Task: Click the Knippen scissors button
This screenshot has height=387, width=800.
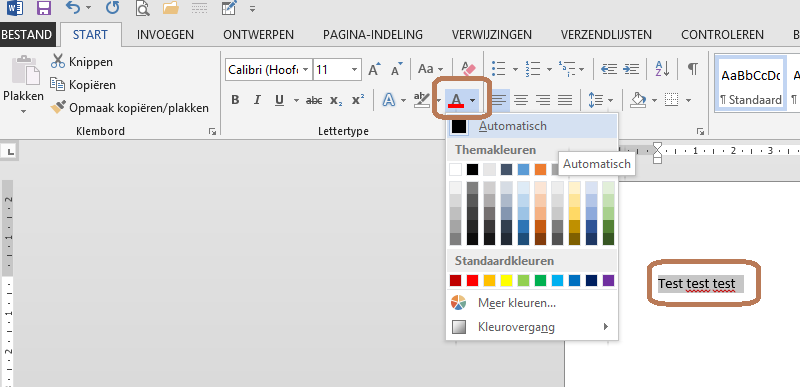Action: click(82, 62)
